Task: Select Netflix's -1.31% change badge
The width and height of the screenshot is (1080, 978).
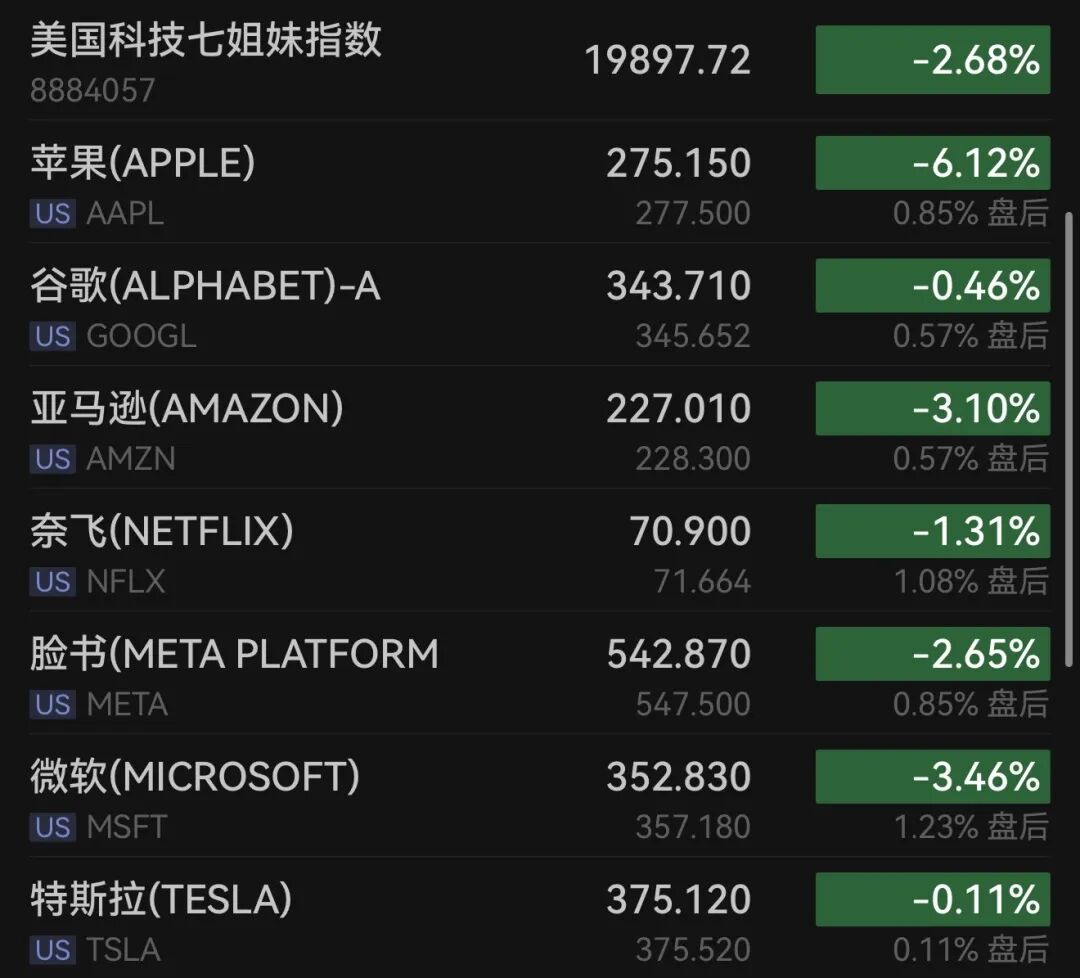Action: [x=933, y=531]
